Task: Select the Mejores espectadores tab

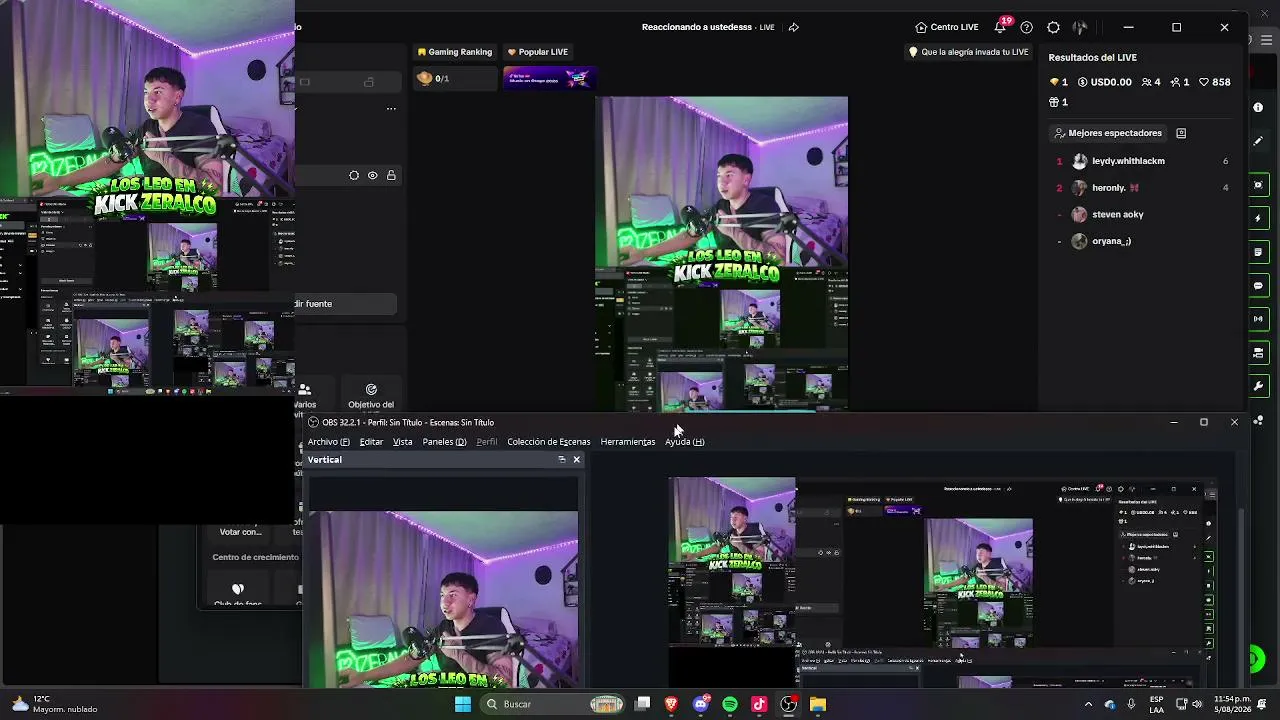Action: tap(1108, 133)
